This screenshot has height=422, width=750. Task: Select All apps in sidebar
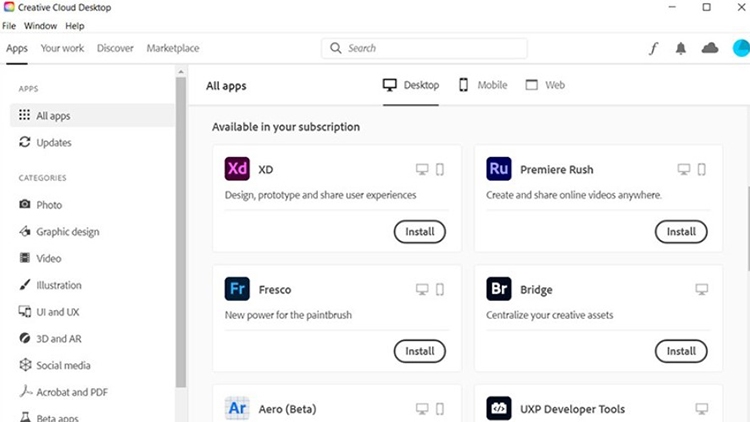pos(92,115)
